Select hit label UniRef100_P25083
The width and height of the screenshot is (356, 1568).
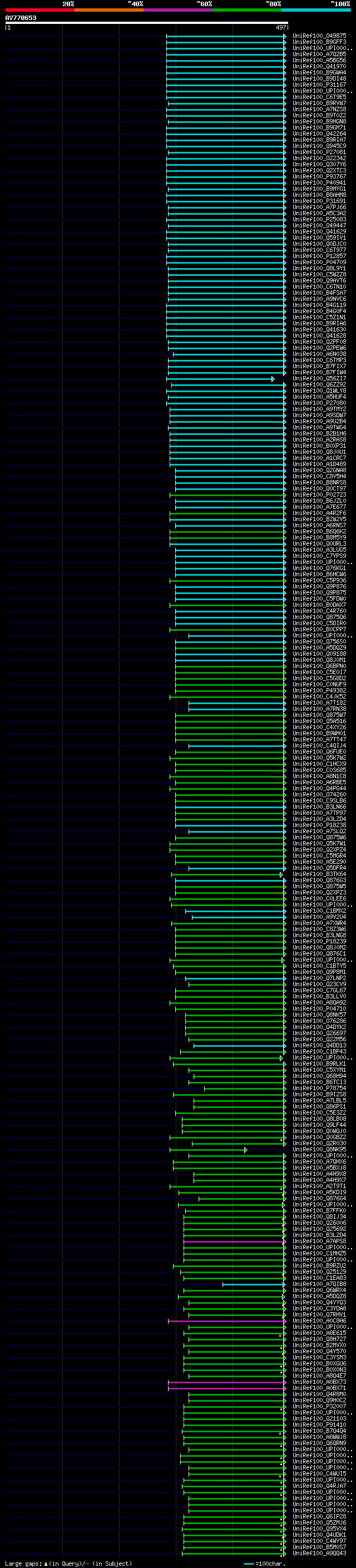[319, 219]
